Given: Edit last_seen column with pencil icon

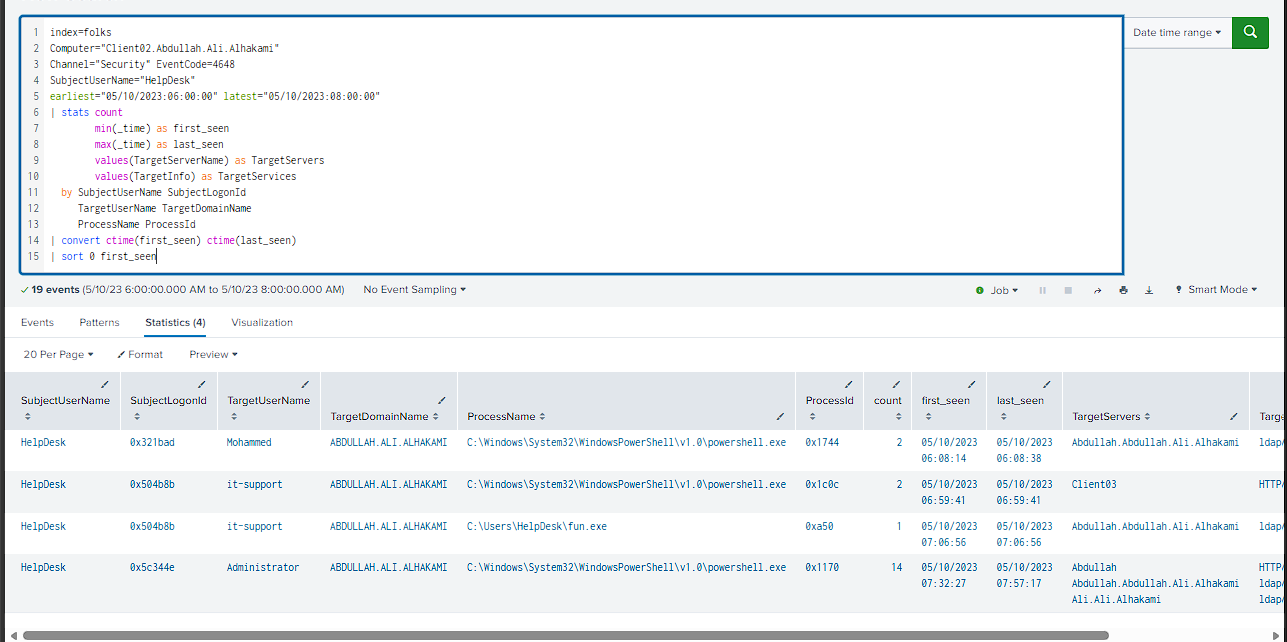Looking at the screenshot, I should (x=1047, y=384).
